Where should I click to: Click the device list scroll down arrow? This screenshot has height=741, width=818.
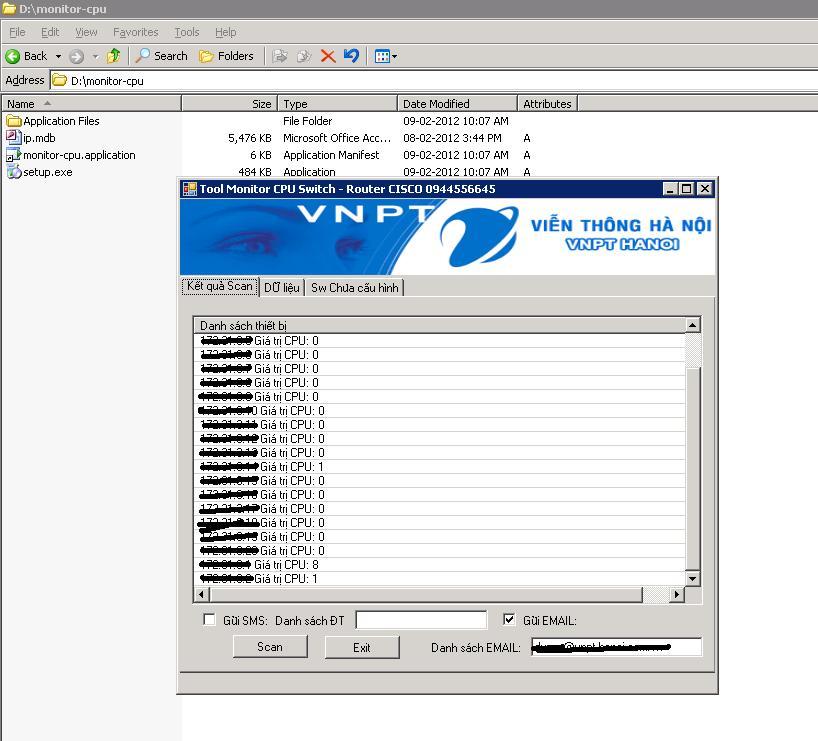tap(691, 578)
